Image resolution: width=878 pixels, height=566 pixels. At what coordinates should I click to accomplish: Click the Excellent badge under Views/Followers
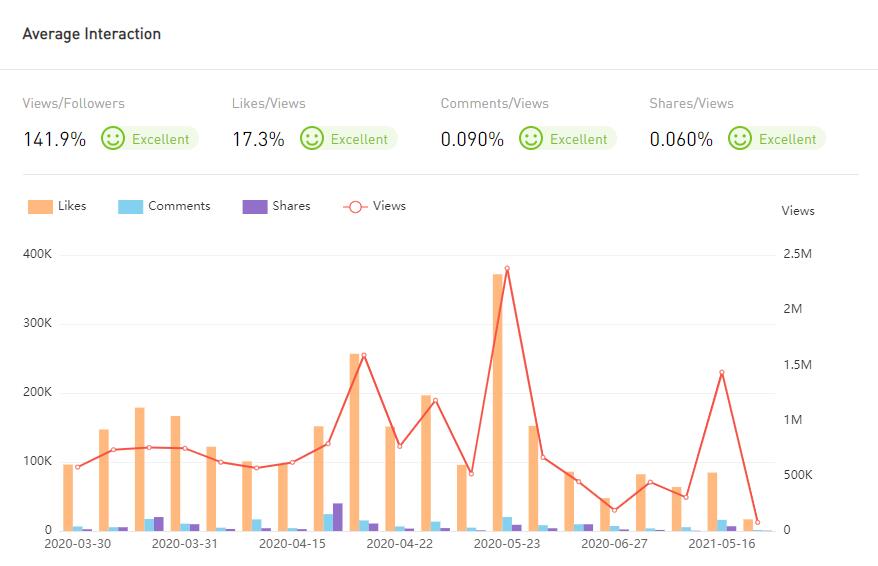pyautogui.click(x=160, y=139)
